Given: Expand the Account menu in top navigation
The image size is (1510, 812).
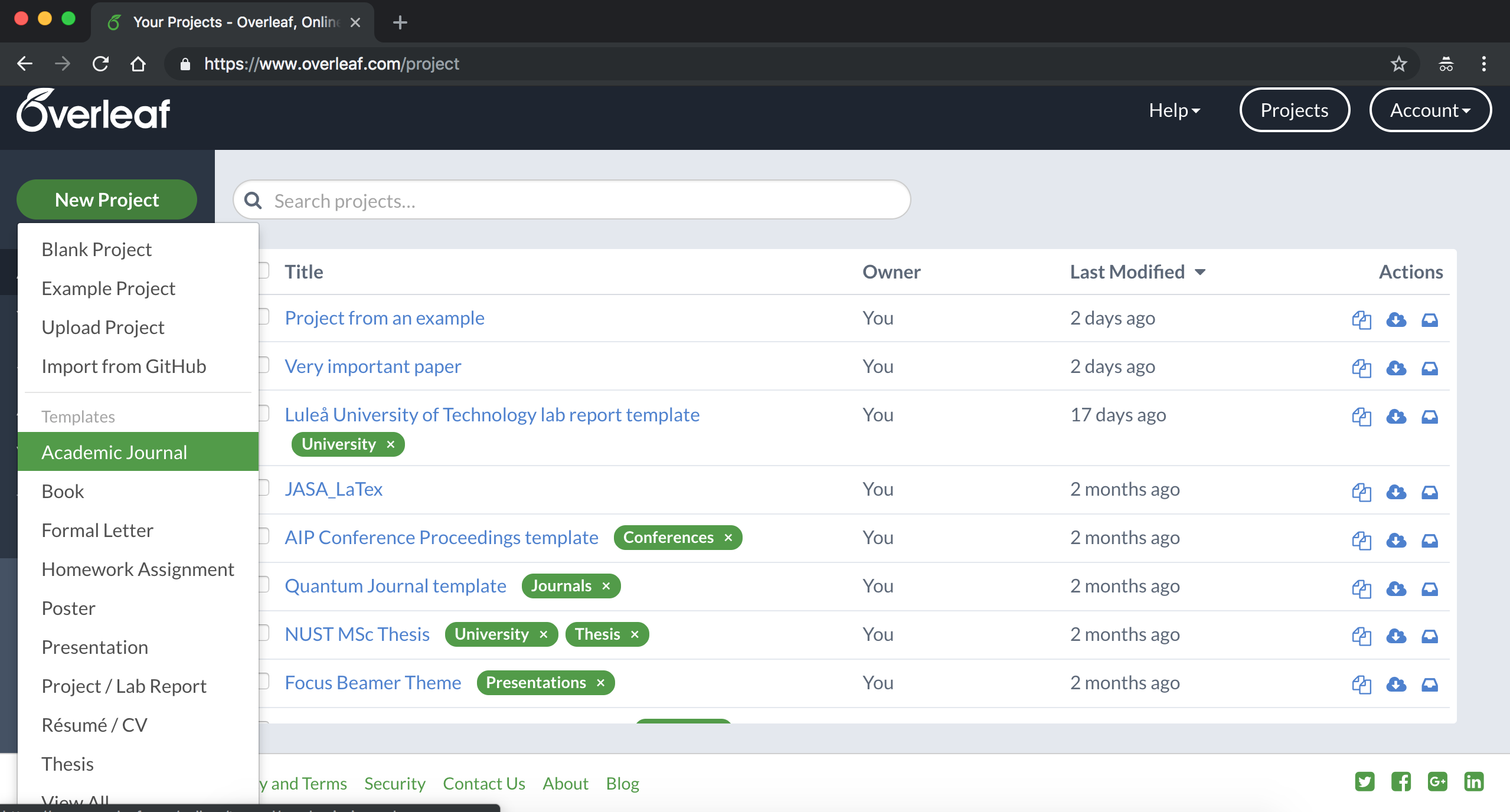Looking at the screenshot, I should [x=1429, y=110].
